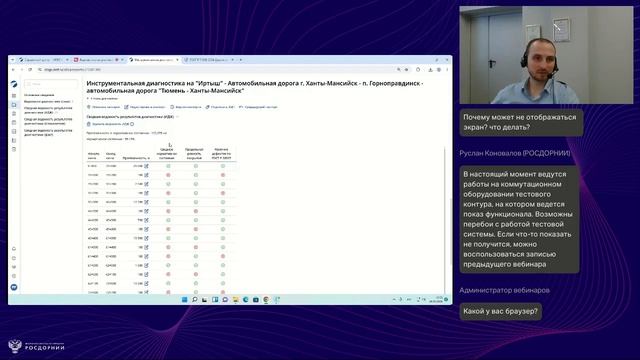The image size is (640, 360).
Task: Follow the back-to-plan link under the page title
Action: [102, 99]
